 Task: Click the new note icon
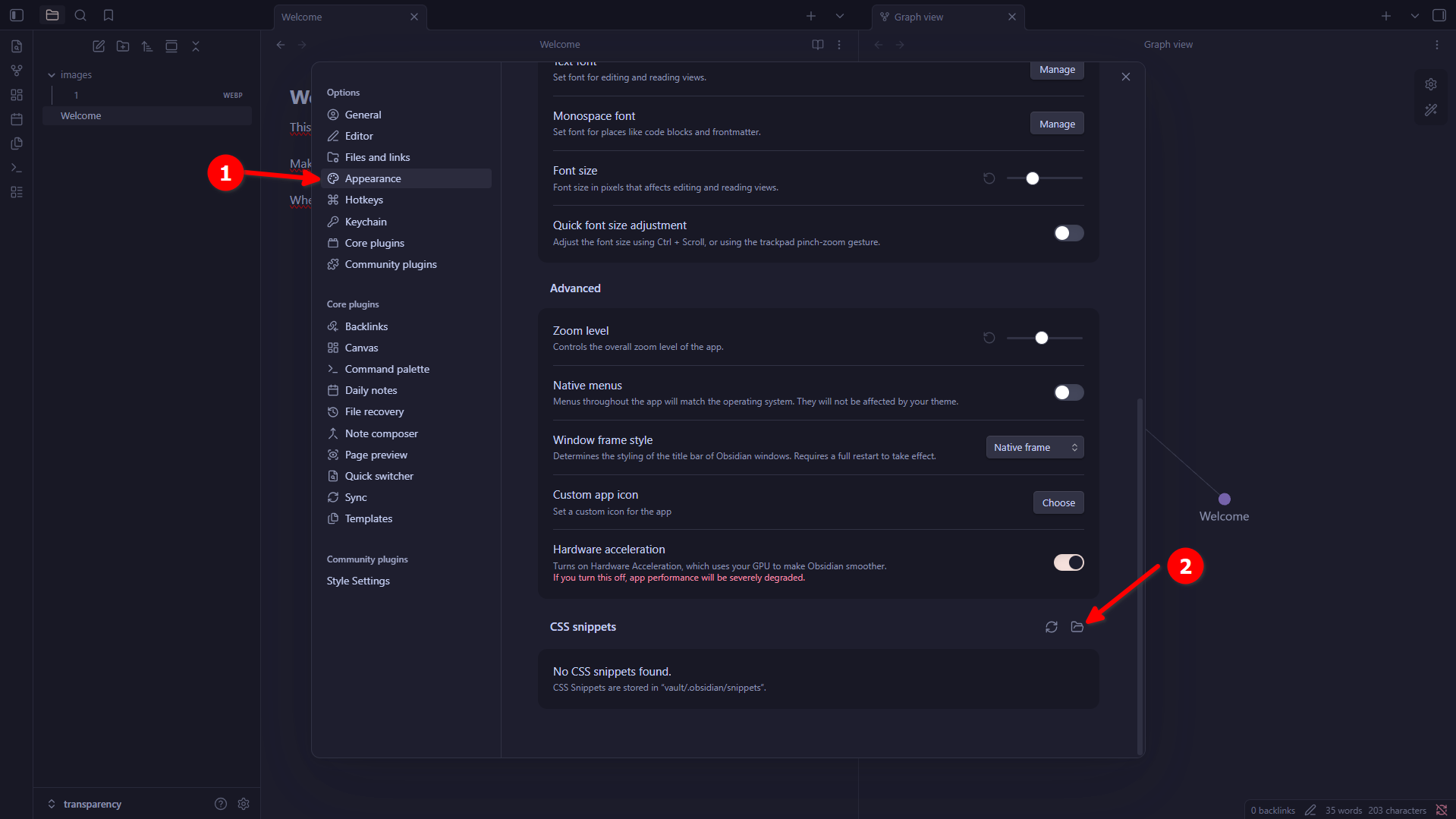click(99, 46)
